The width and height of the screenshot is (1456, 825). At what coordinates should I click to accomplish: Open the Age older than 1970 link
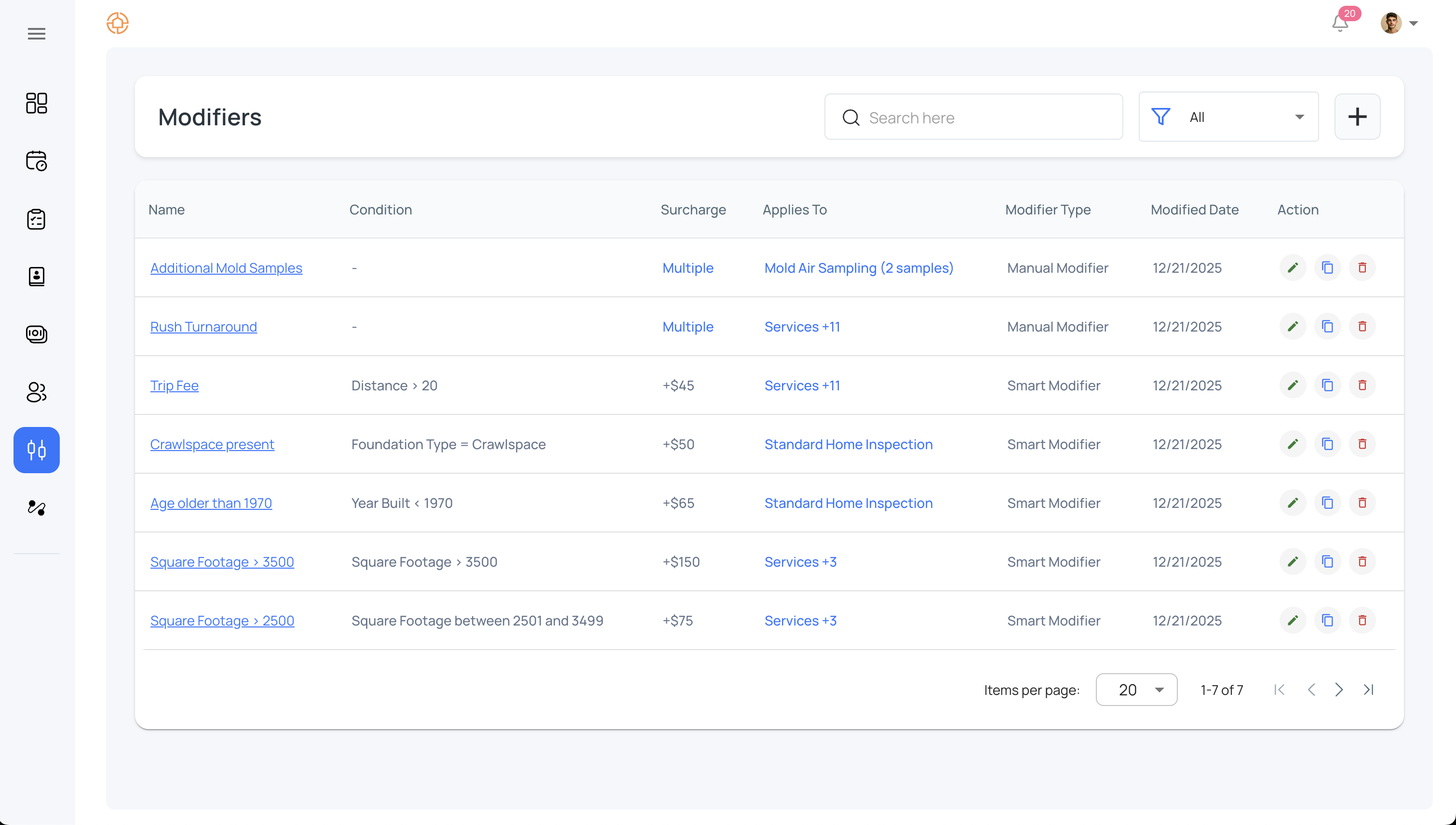pos(211,503)
